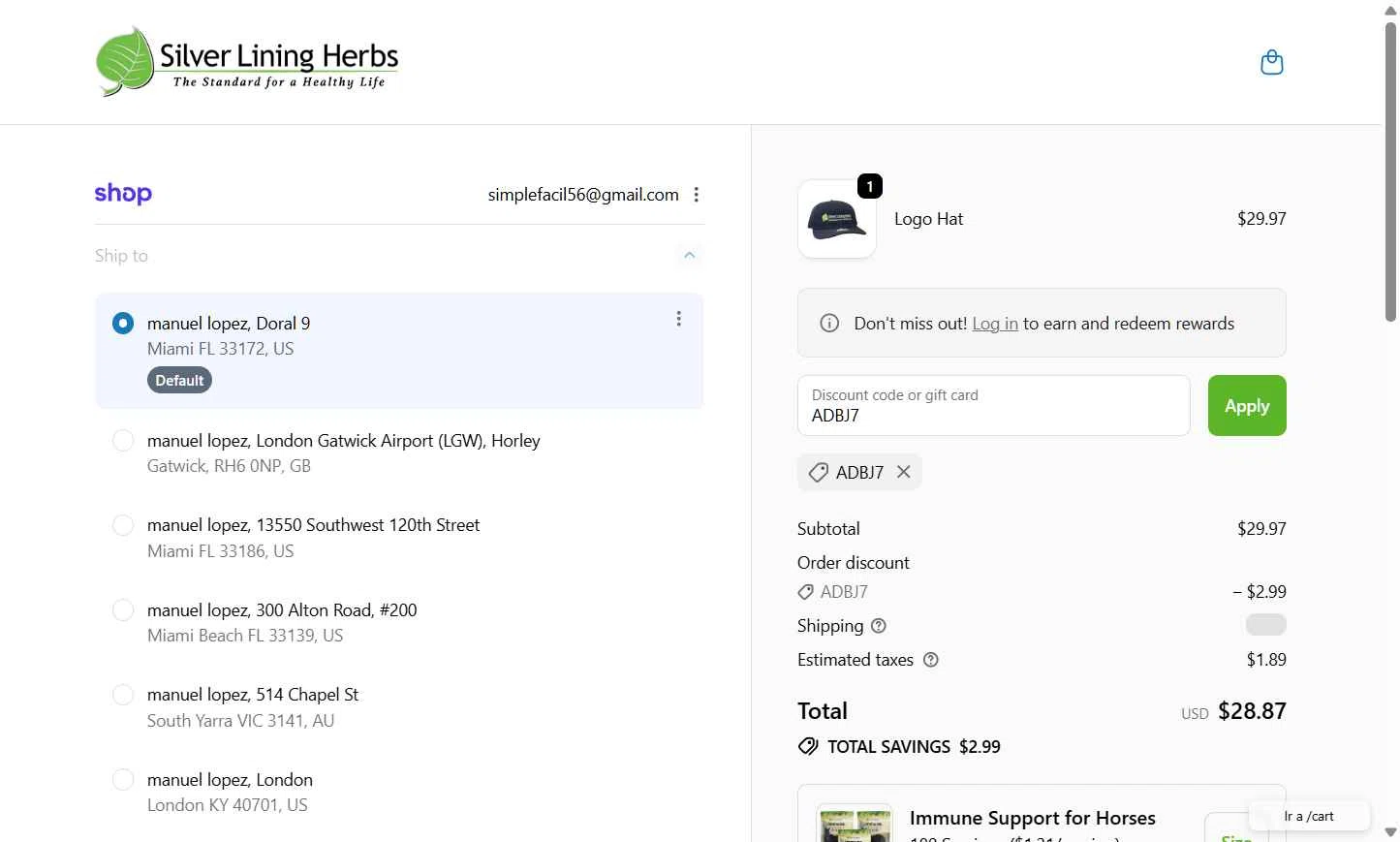Open account options menu next to email
Image resolution: width=1400 pixels, height=842 pixels.
[x=696, y=195]
